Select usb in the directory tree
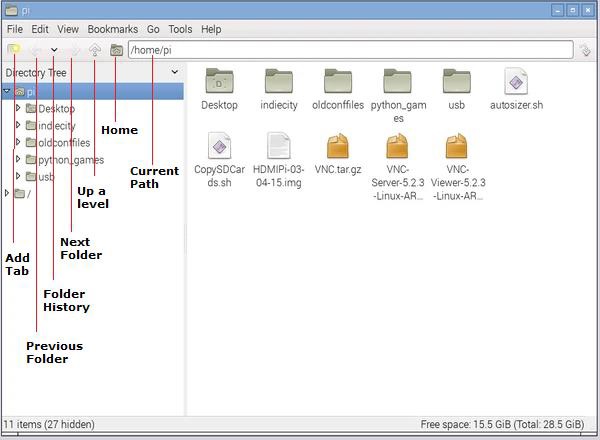600x440 pixels. pyautogui.click(x=46, y=177)
